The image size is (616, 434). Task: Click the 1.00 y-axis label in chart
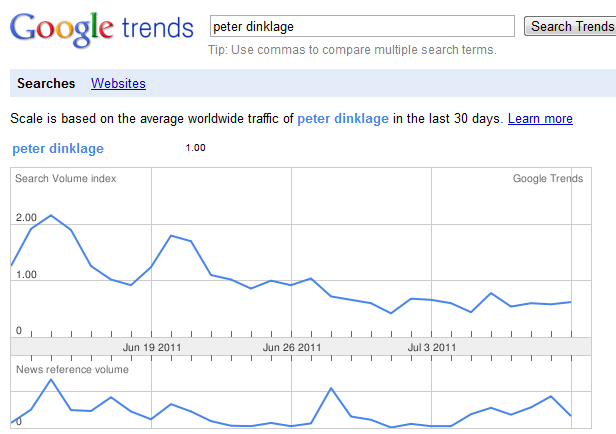(26, 275)
